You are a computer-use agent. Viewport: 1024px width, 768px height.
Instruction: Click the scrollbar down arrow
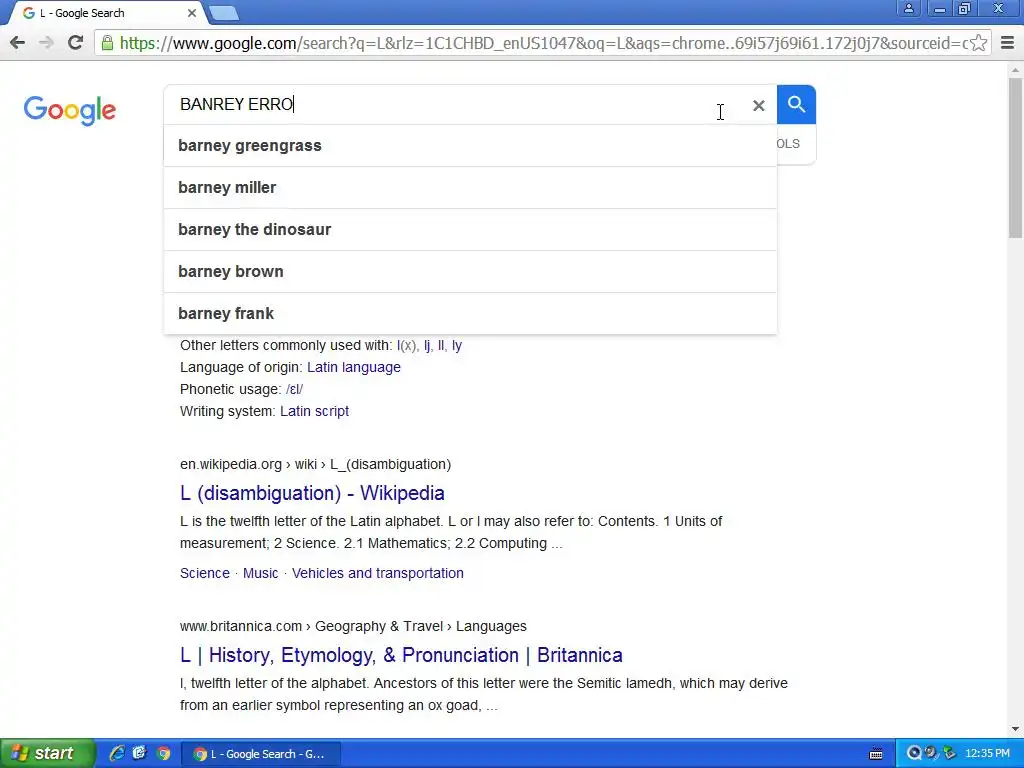pos(1016,729)
